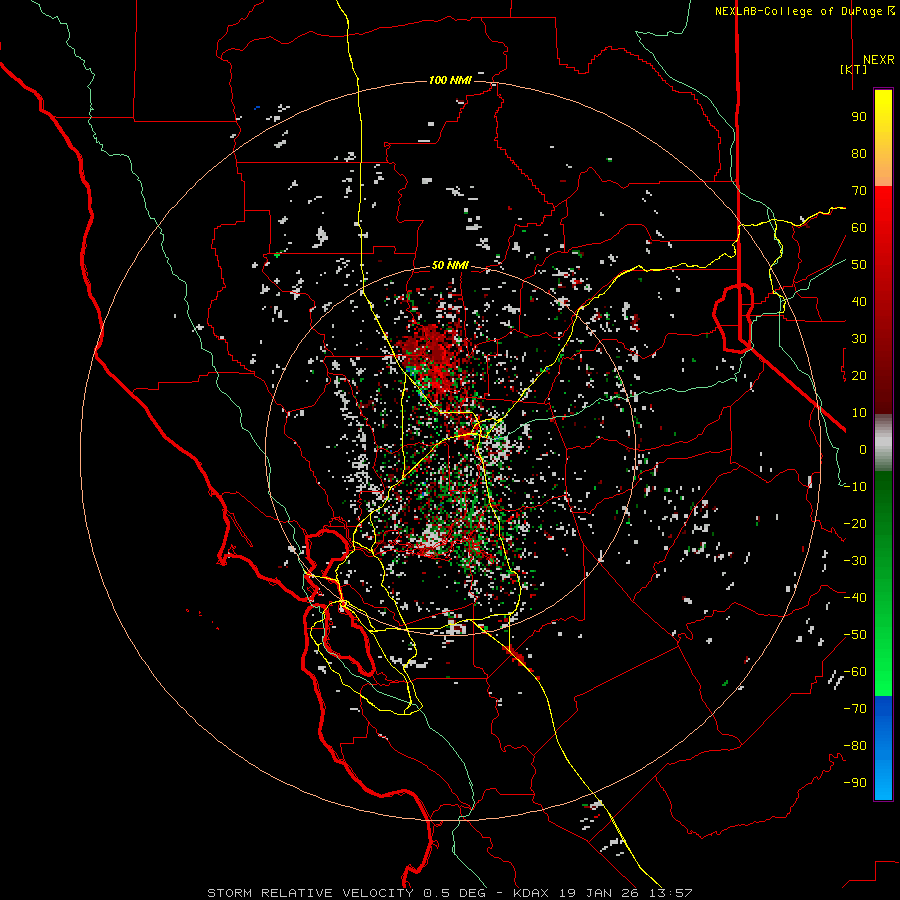Click the "19 JAN 26" date text
The image size is (900, 900).
point(599,893)
